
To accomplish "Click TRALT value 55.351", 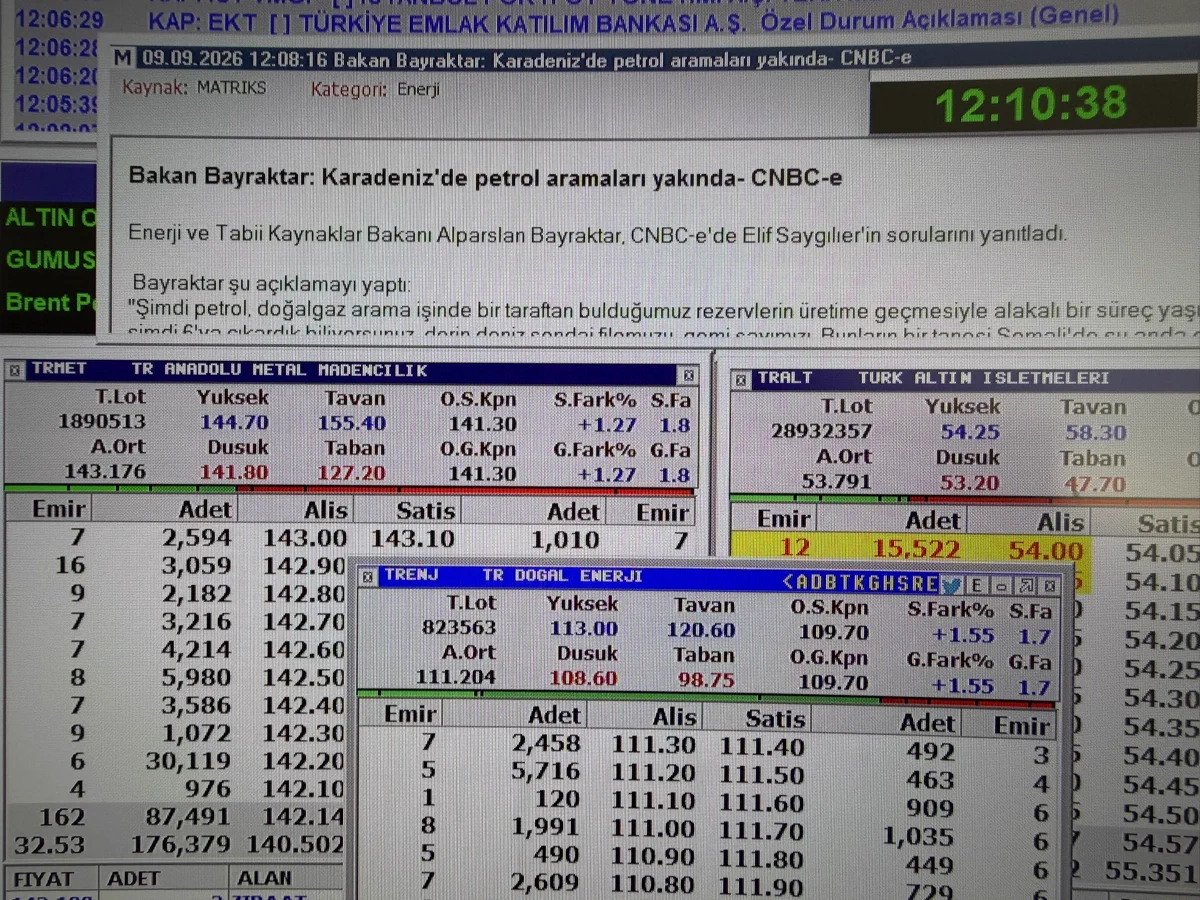I will (1150, 871).
